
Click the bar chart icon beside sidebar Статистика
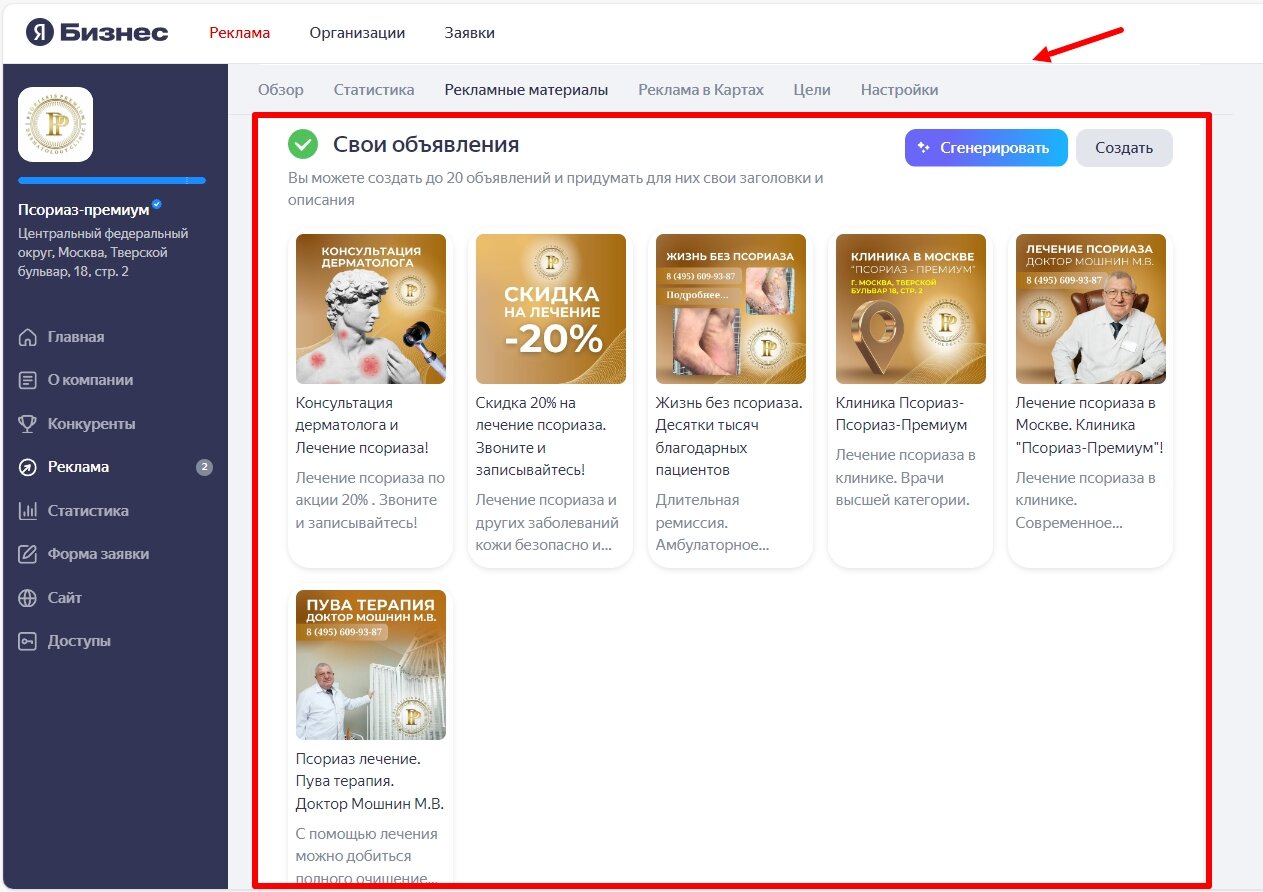[28, 511]
